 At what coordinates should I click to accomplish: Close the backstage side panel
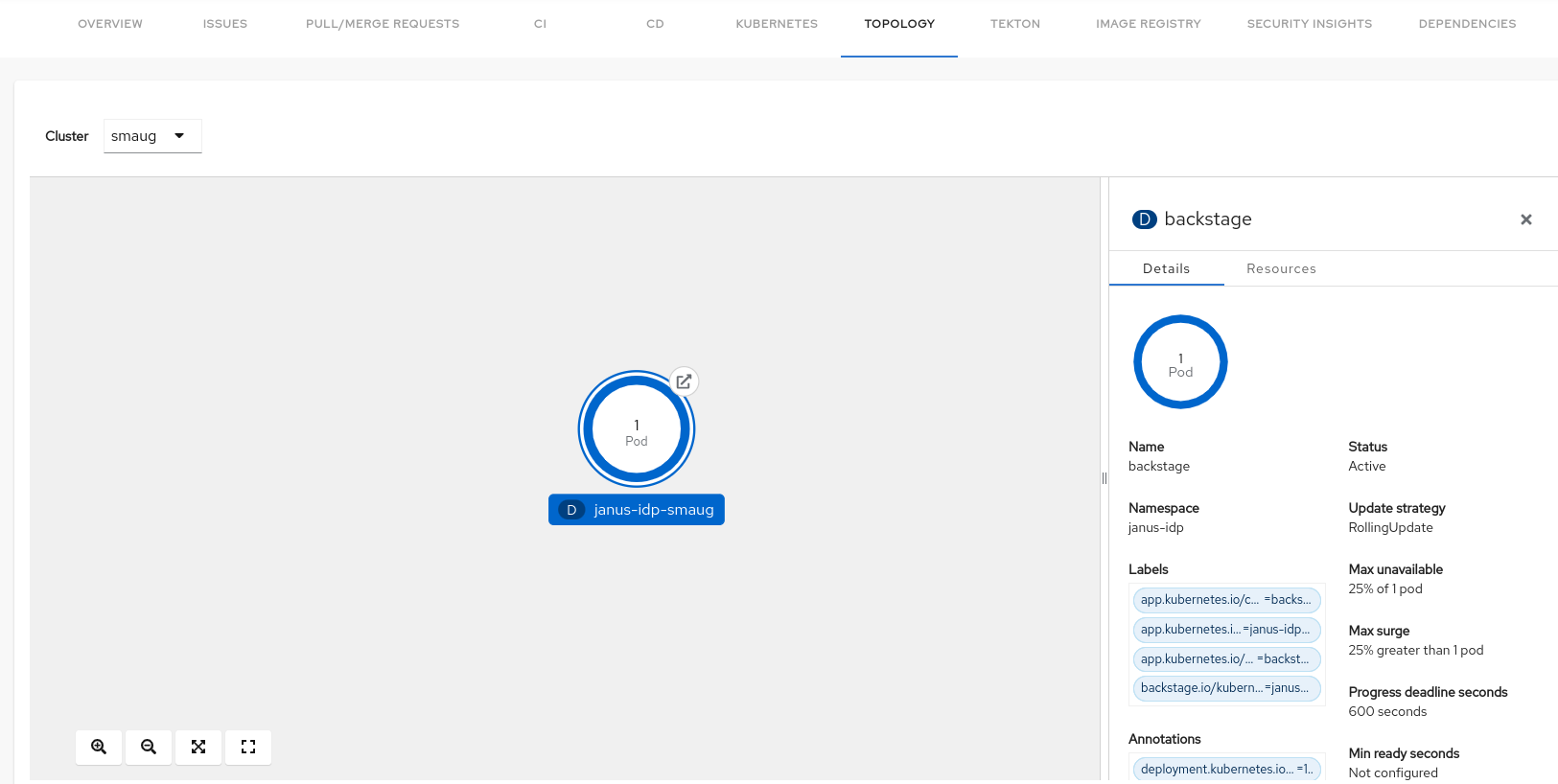click(x=1525, y=219)
